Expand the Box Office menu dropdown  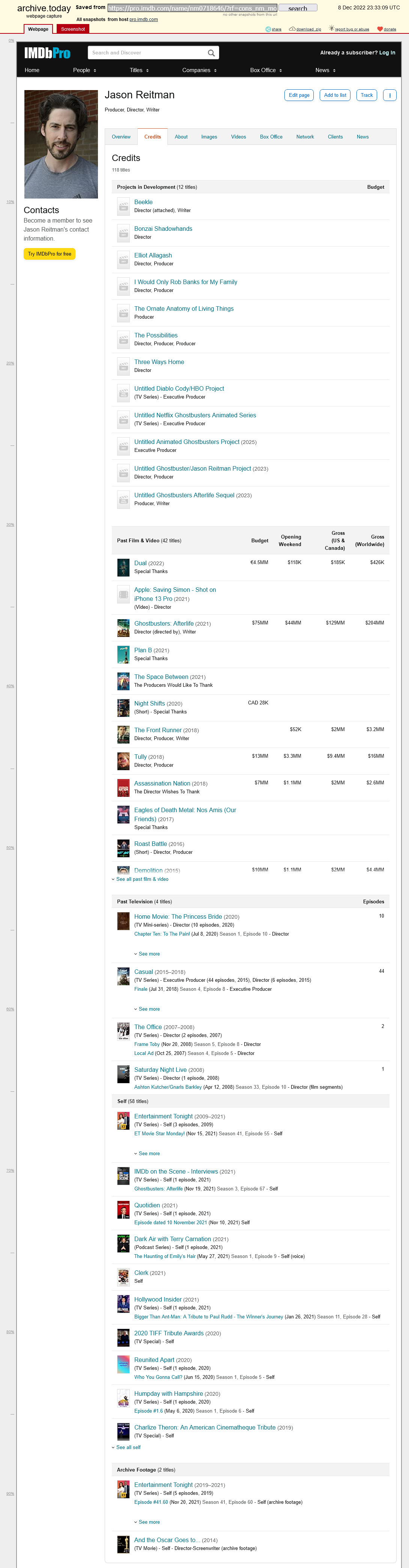[x=266, y=70]
